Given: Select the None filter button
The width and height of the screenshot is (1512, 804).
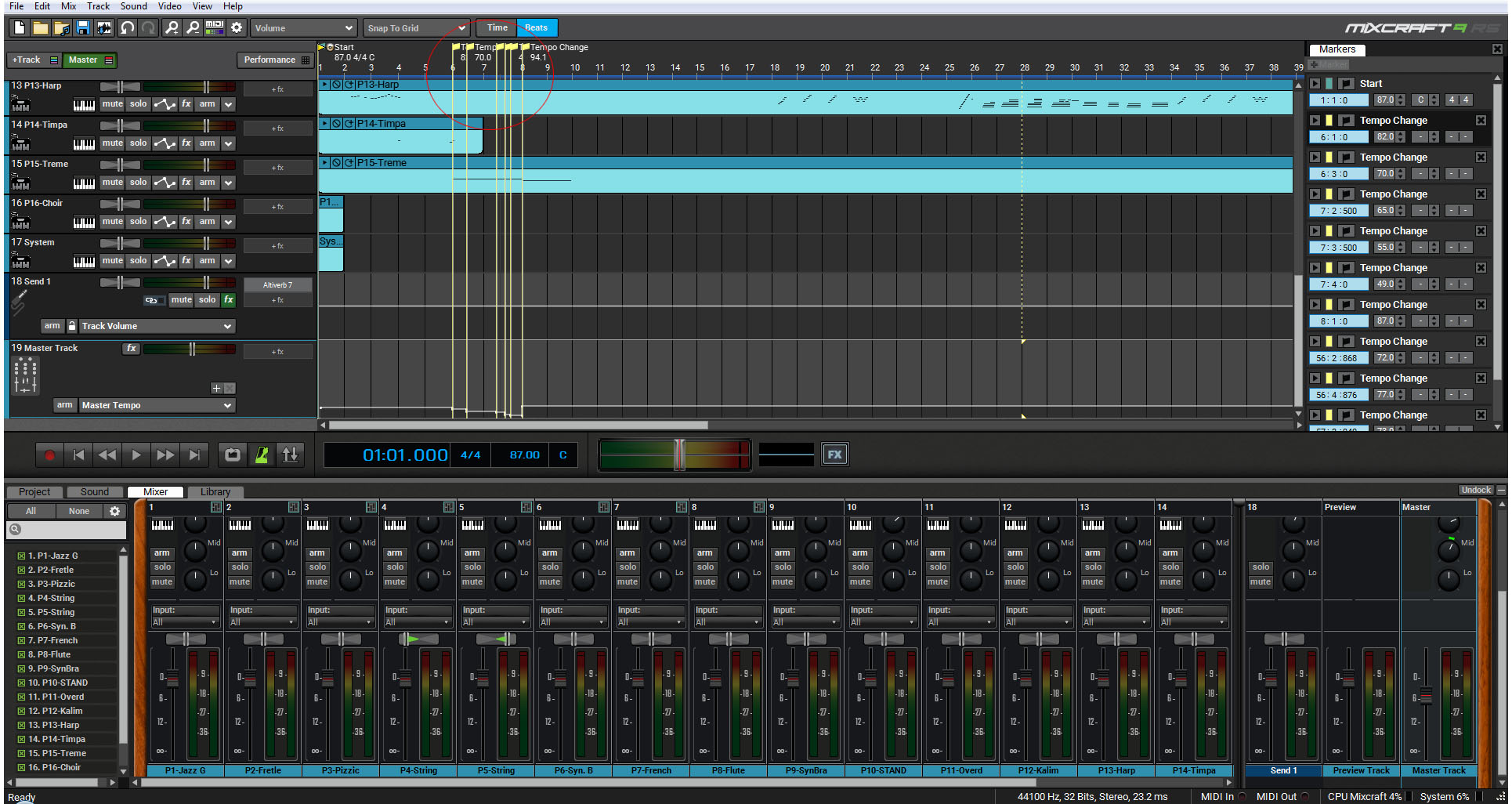Looking at the screenshot, I should click(x=79, y=511).
